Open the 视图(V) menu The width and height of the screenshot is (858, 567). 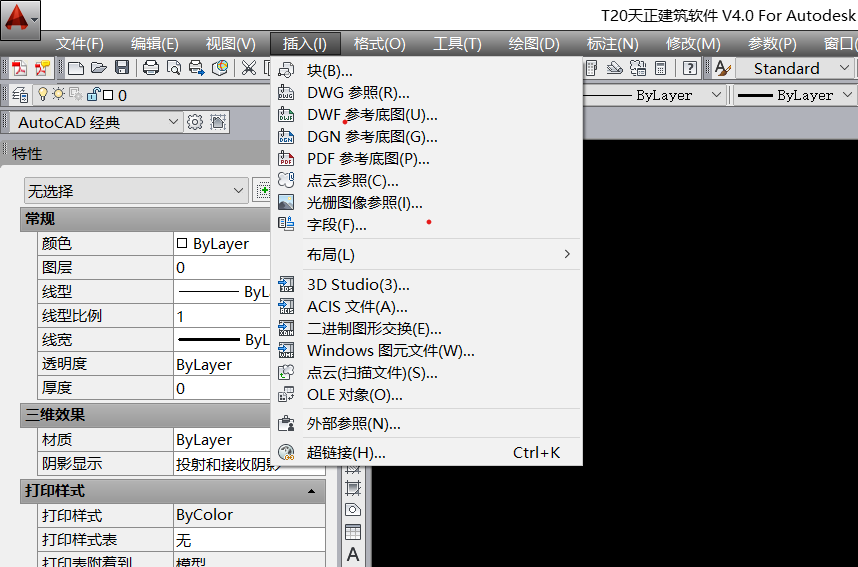[x=230, y=44]
